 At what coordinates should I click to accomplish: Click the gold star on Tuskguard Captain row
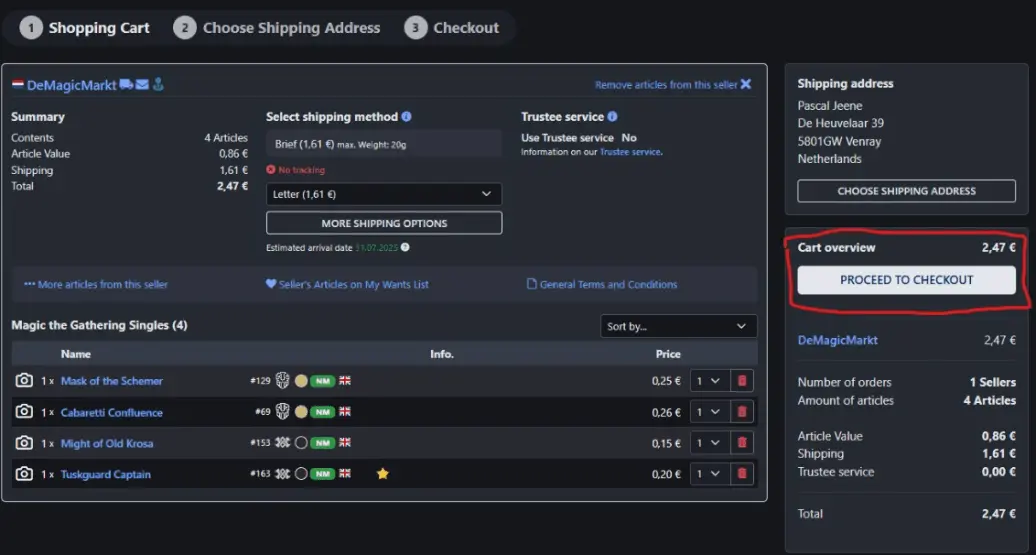(382, 474)
